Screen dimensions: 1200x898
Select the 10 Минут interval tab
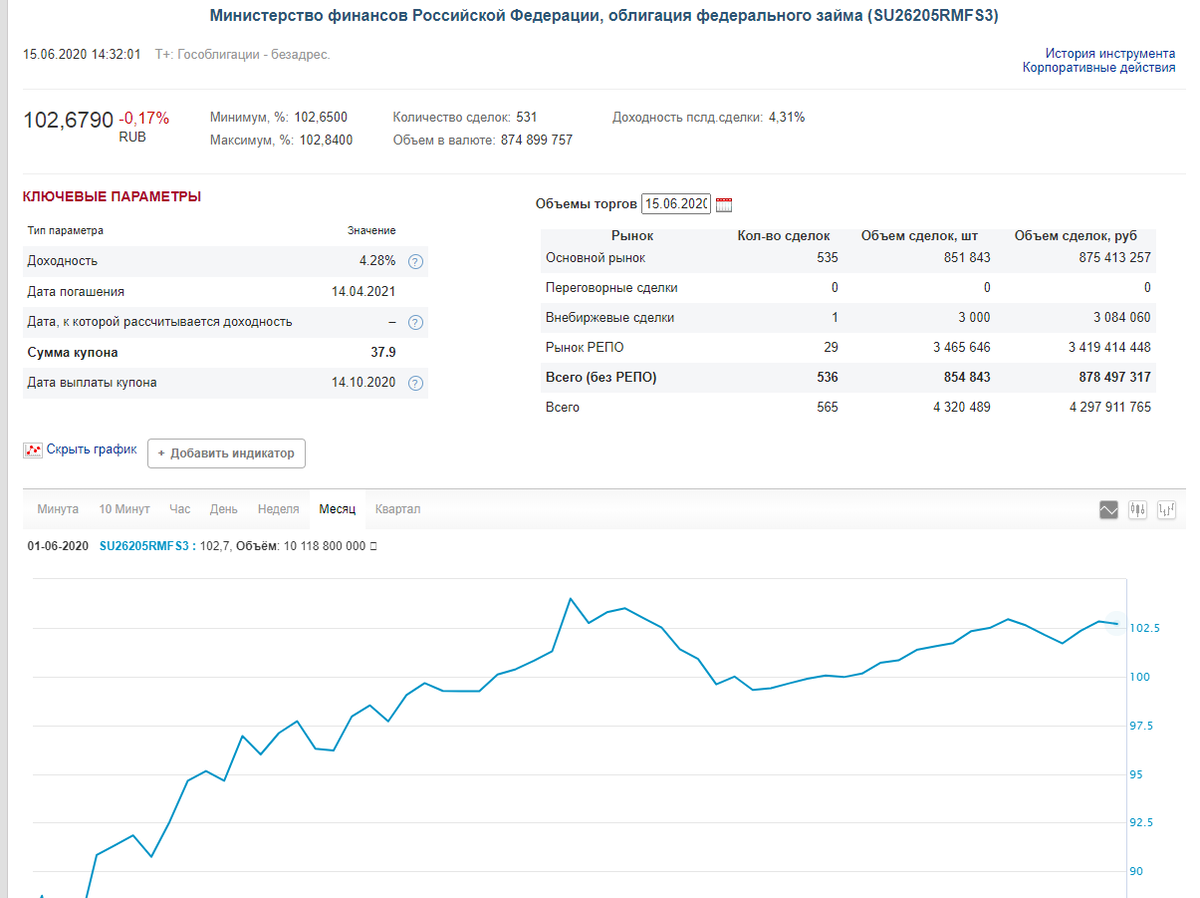[x=126, y=508]
